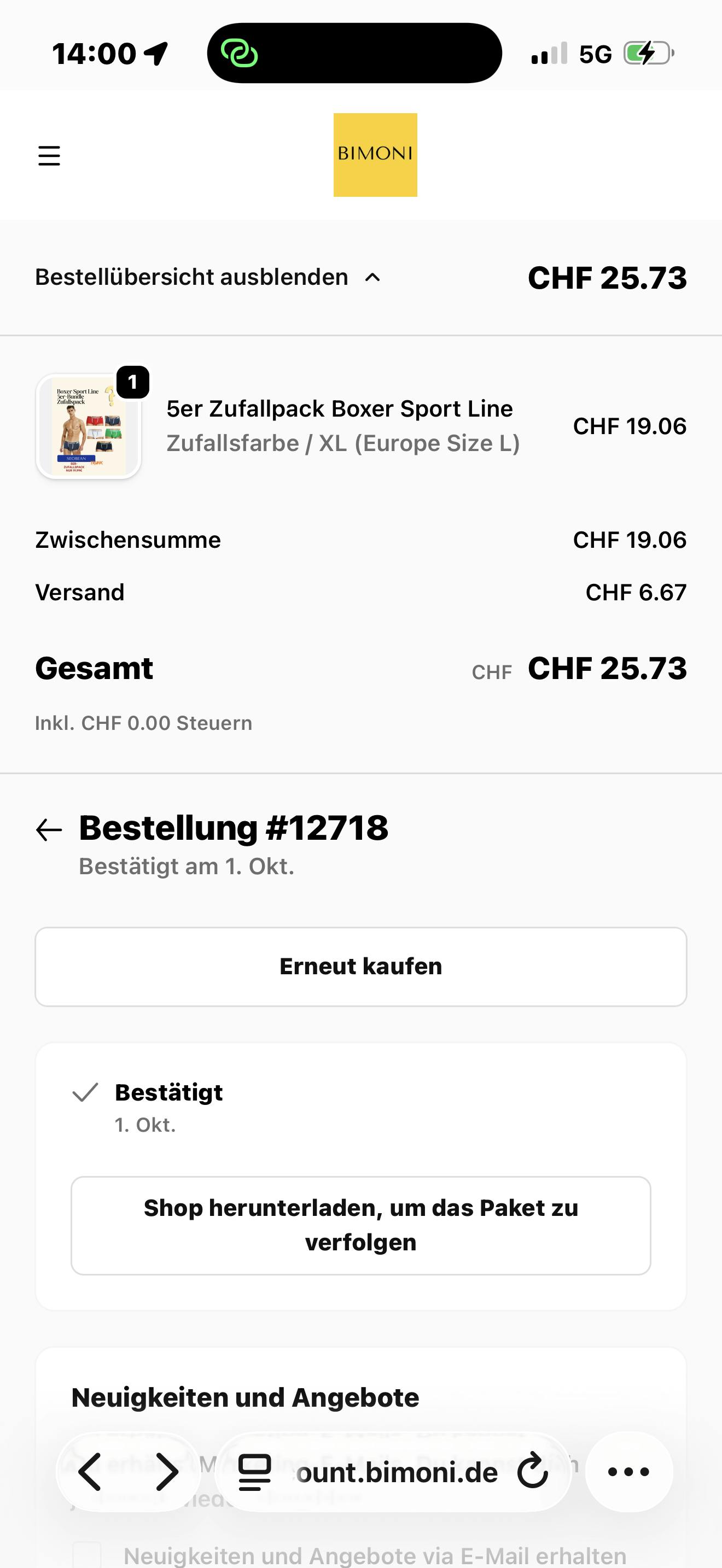This screenshot has width=722, height=1568.
Task: Enable the email Neuigkeiten und Angebote checkbox
Action: [87, 1555]
